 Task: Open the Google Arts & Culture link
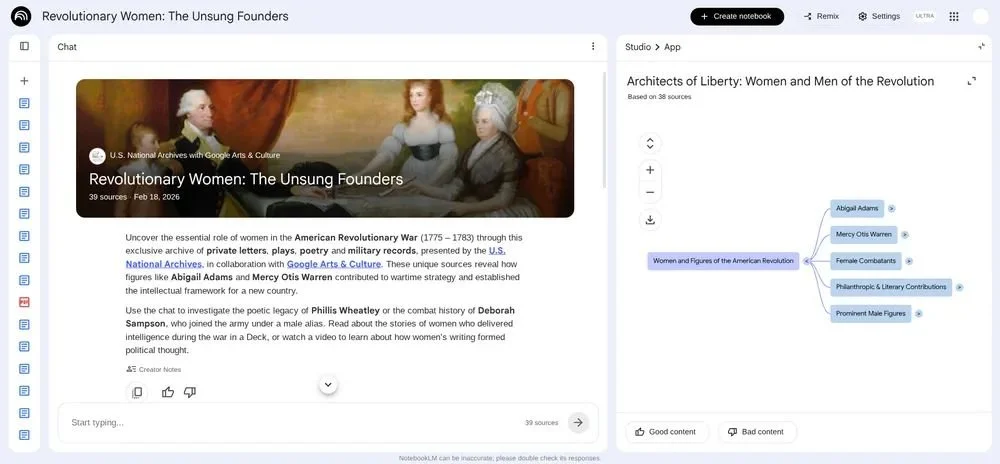pos(334,264)
